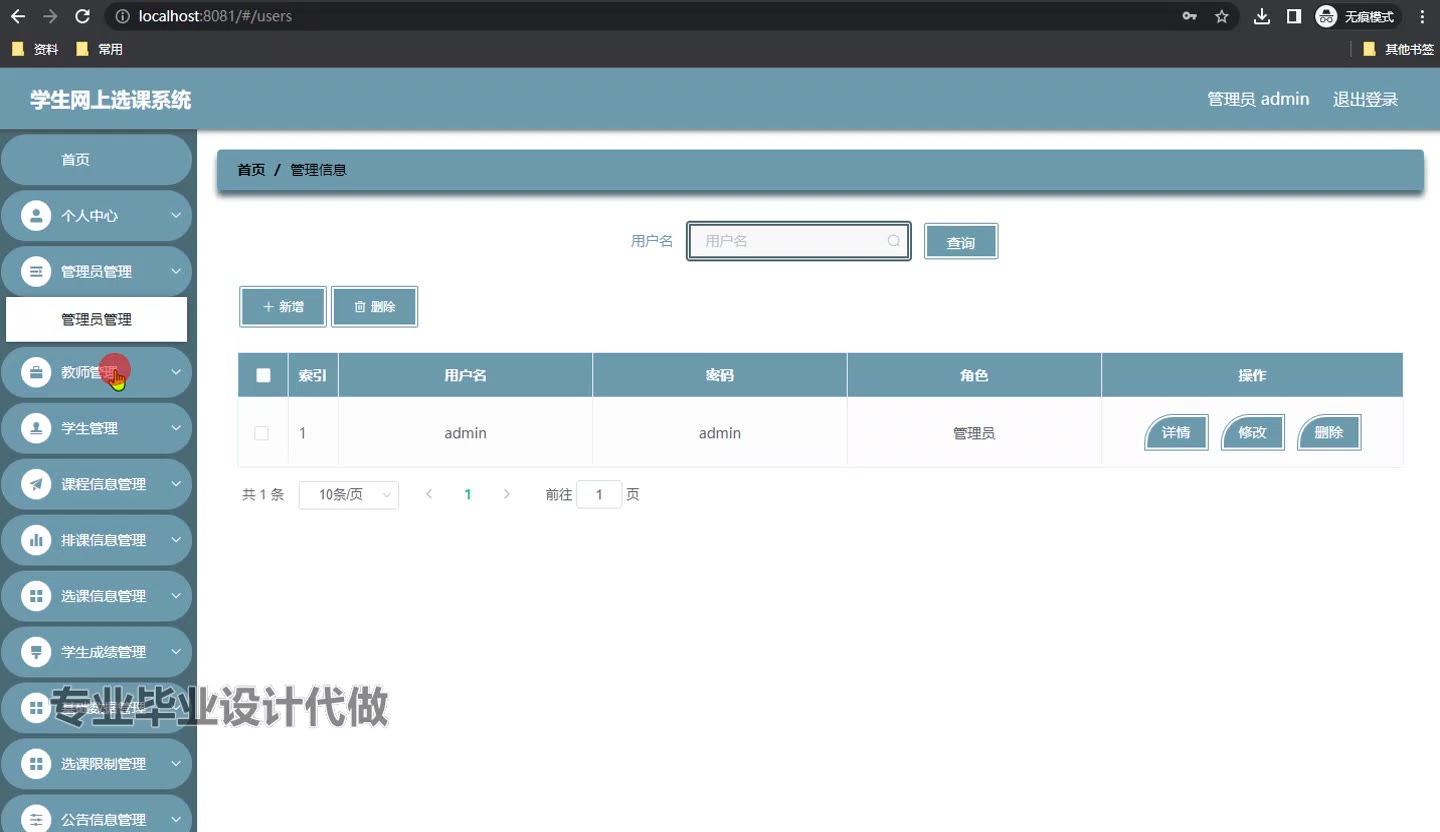Select all rows with header checkbox
Image resolution: width=1440 pixels, height=832 pixels.
tap(263, 376)
